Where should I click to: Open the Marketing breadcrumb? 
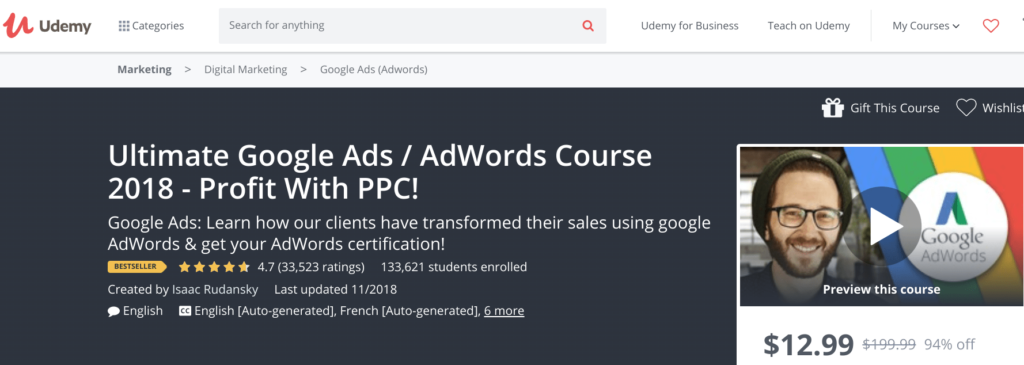(144, 69)
